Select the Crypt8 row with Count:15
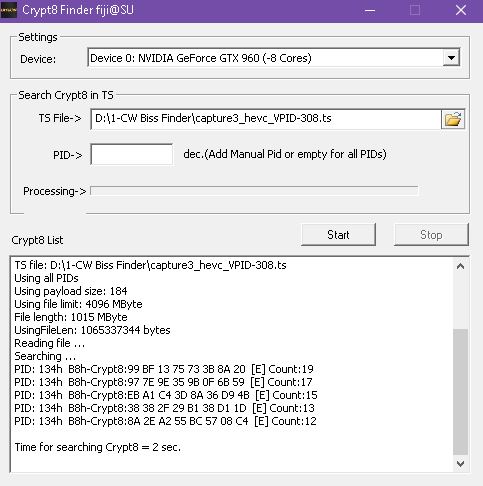The height and width of the screenshot is (486, 483). tap(166, 395)
